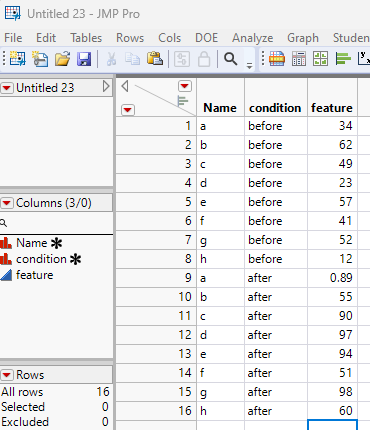Click the asterisk next to condition column
The image size is (370, 430).
coord(76,259)
